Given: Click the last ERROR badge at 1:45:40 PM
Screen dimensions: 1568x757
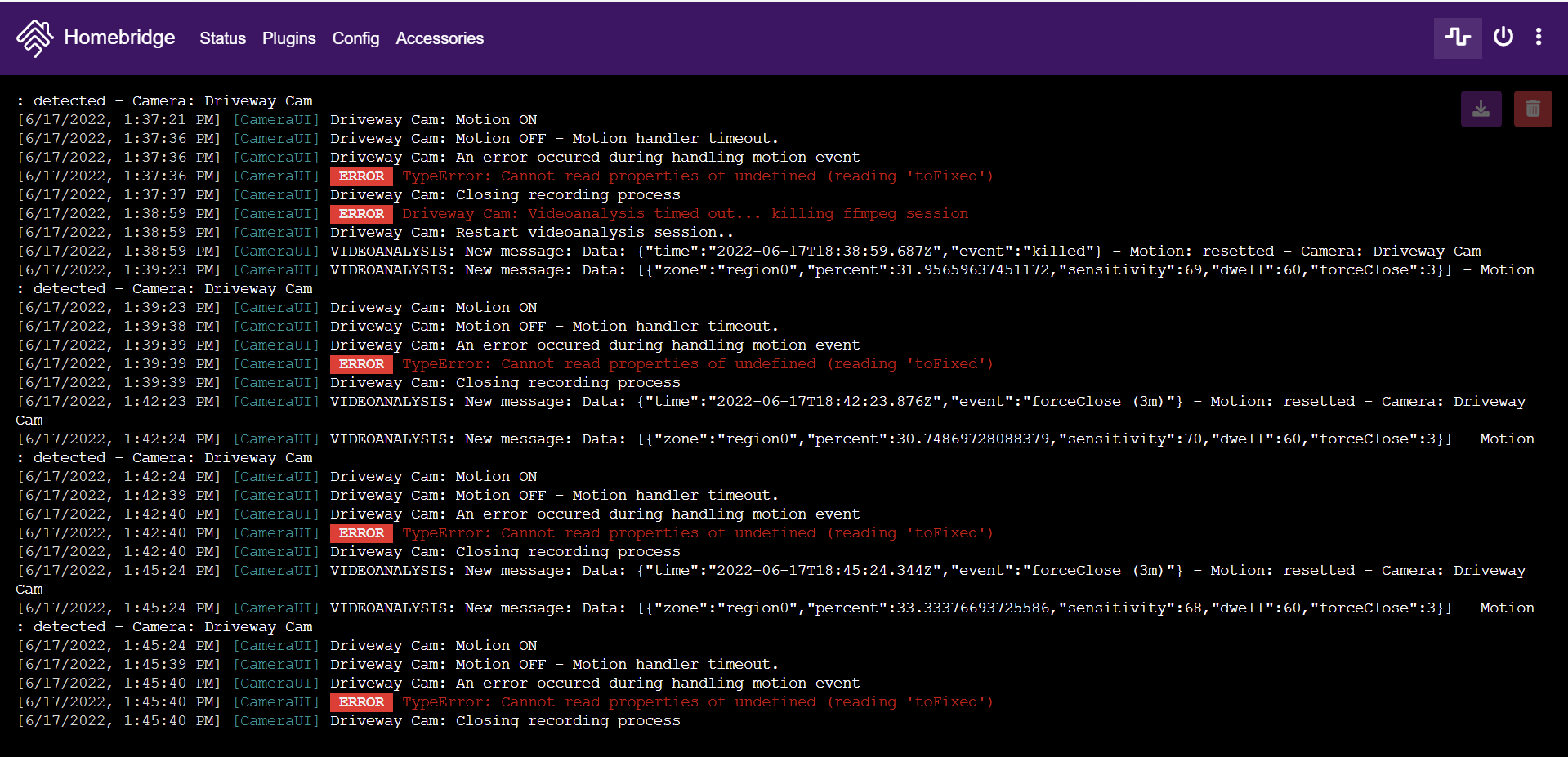Looking at the screenshot, I should pos(361,701).
